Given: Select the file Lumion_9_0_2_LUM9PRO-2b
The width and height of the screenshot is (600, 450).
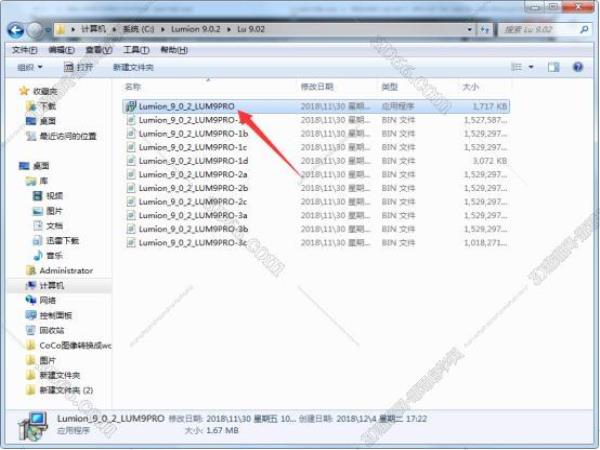Looking at the screenshot, I should pos(193,188).
